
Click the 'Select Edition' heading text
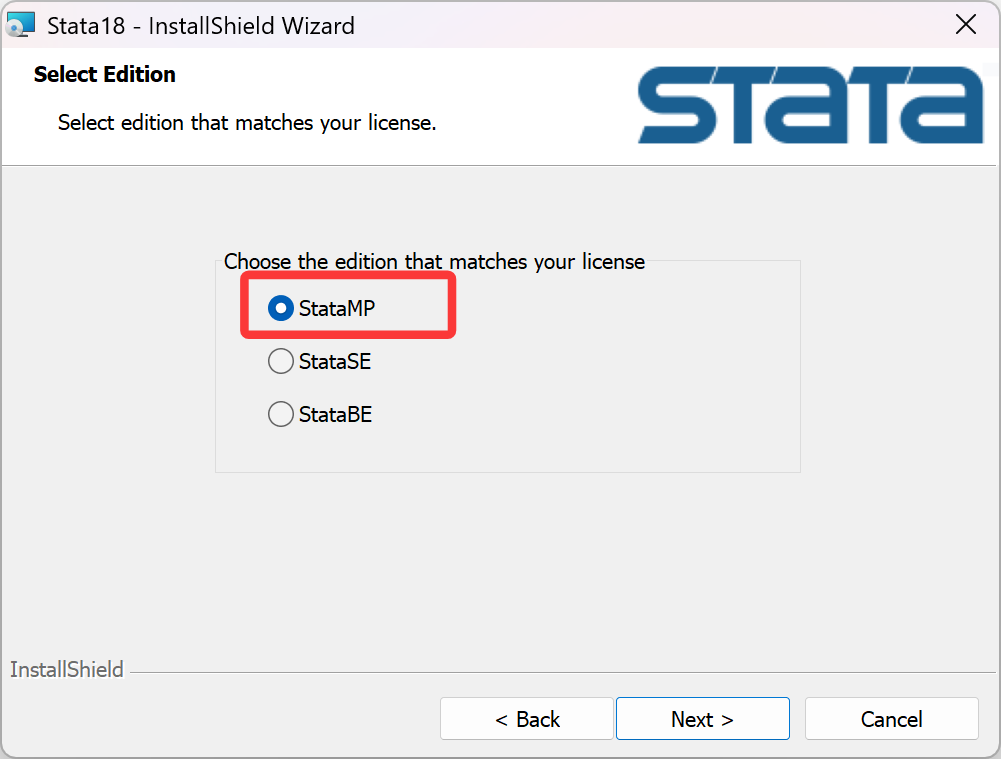click(x=105, y=74)
